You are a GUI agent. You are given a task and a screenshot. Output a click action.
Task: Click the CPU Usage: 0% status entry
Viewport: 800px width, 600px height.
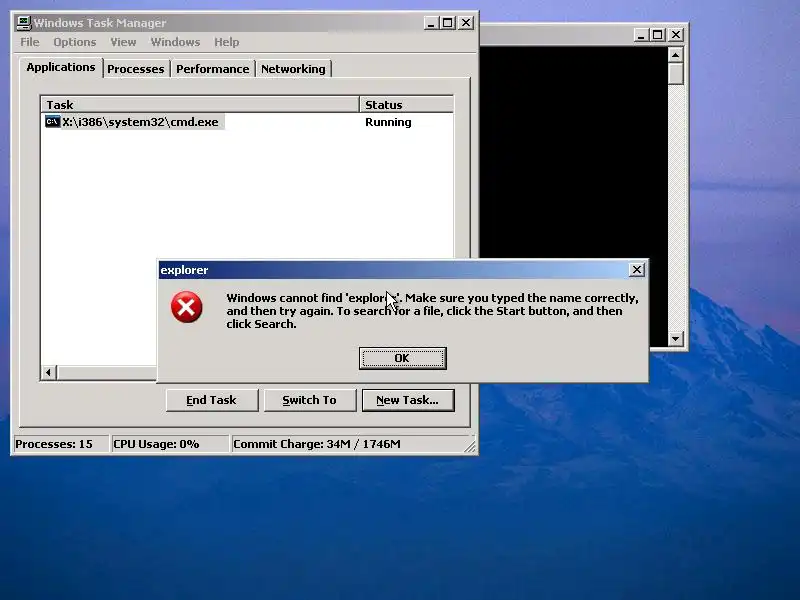click(x=170, y=444)
